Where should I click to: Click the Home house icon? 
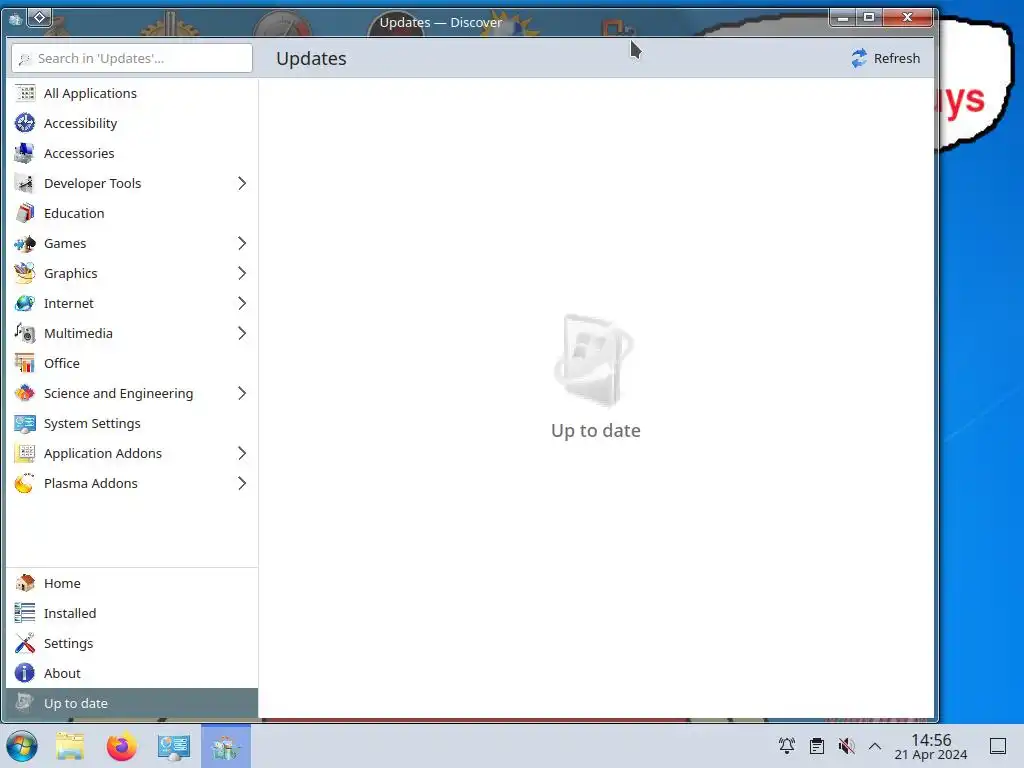[x=25, y=583]
